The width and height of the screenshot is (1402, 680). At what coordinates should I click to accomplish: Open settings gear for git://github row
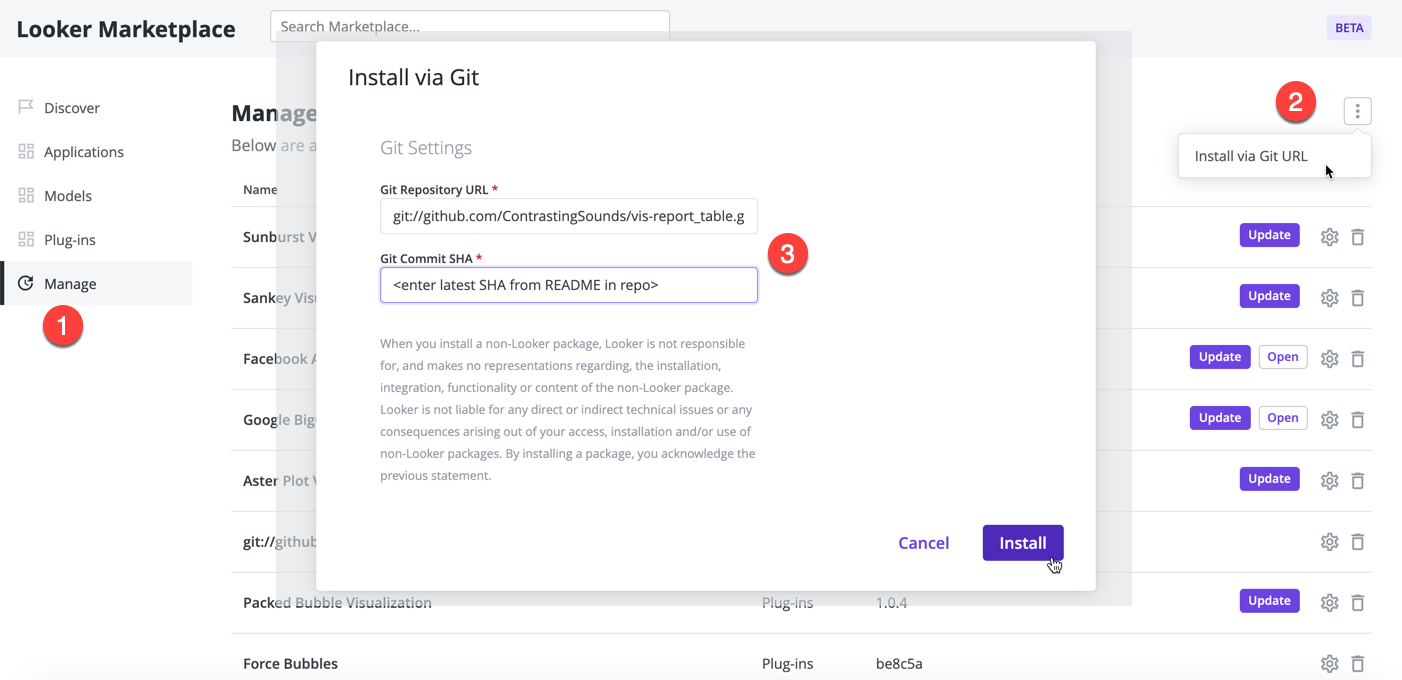[x=1329, y=542]
